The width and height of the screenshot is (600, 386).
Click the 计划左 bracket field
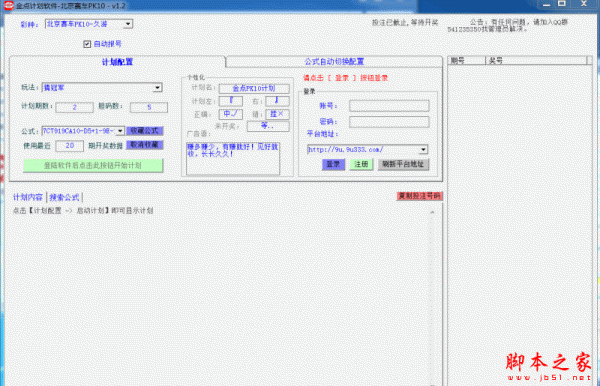231,101
